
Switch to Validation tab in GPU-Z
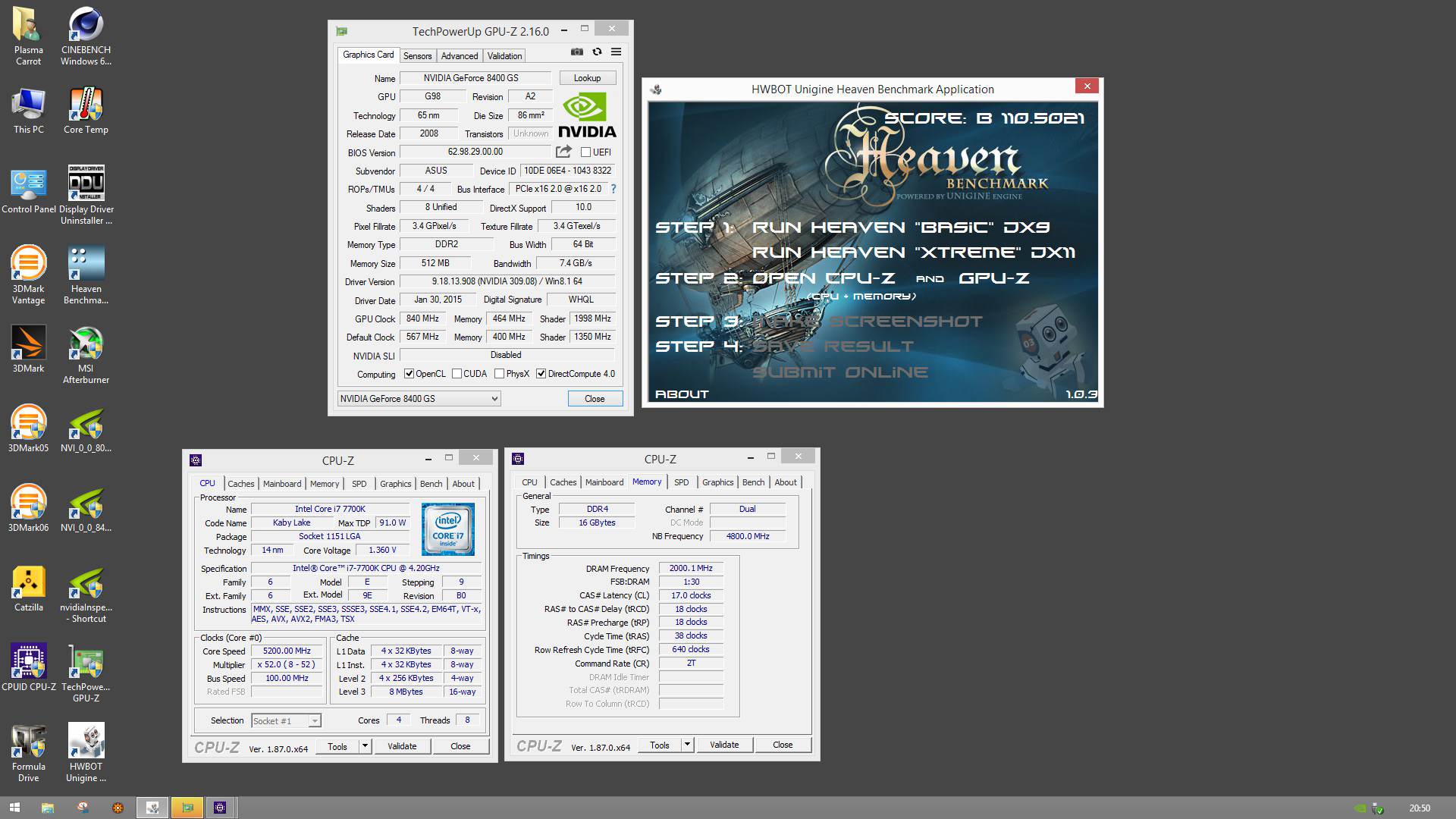point(504,56)
